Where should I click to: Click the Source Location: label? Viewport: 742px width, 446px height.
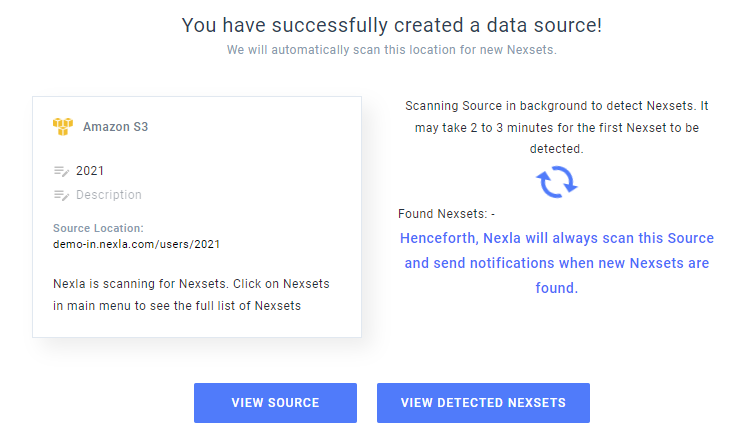click(x=98, y=228)
